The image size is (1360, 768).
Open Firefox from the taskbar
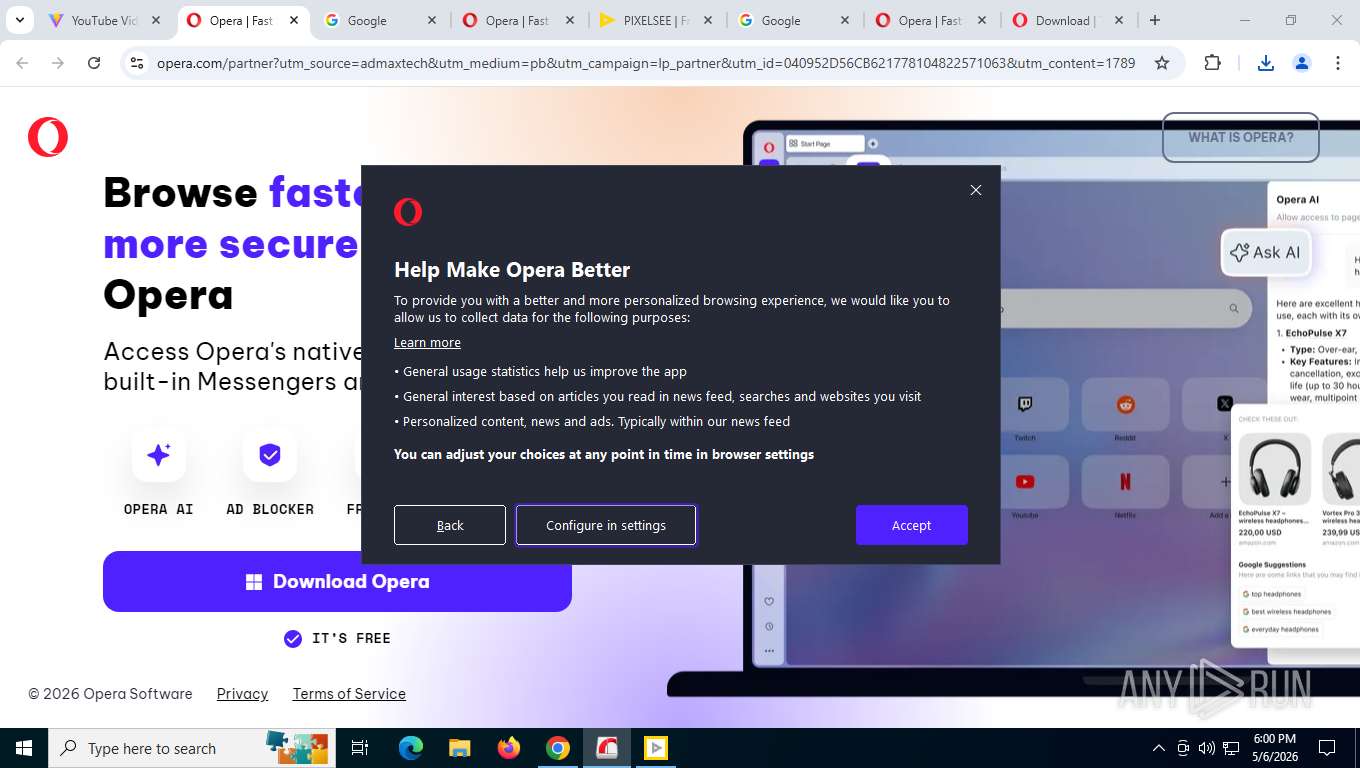pos(509,748)
